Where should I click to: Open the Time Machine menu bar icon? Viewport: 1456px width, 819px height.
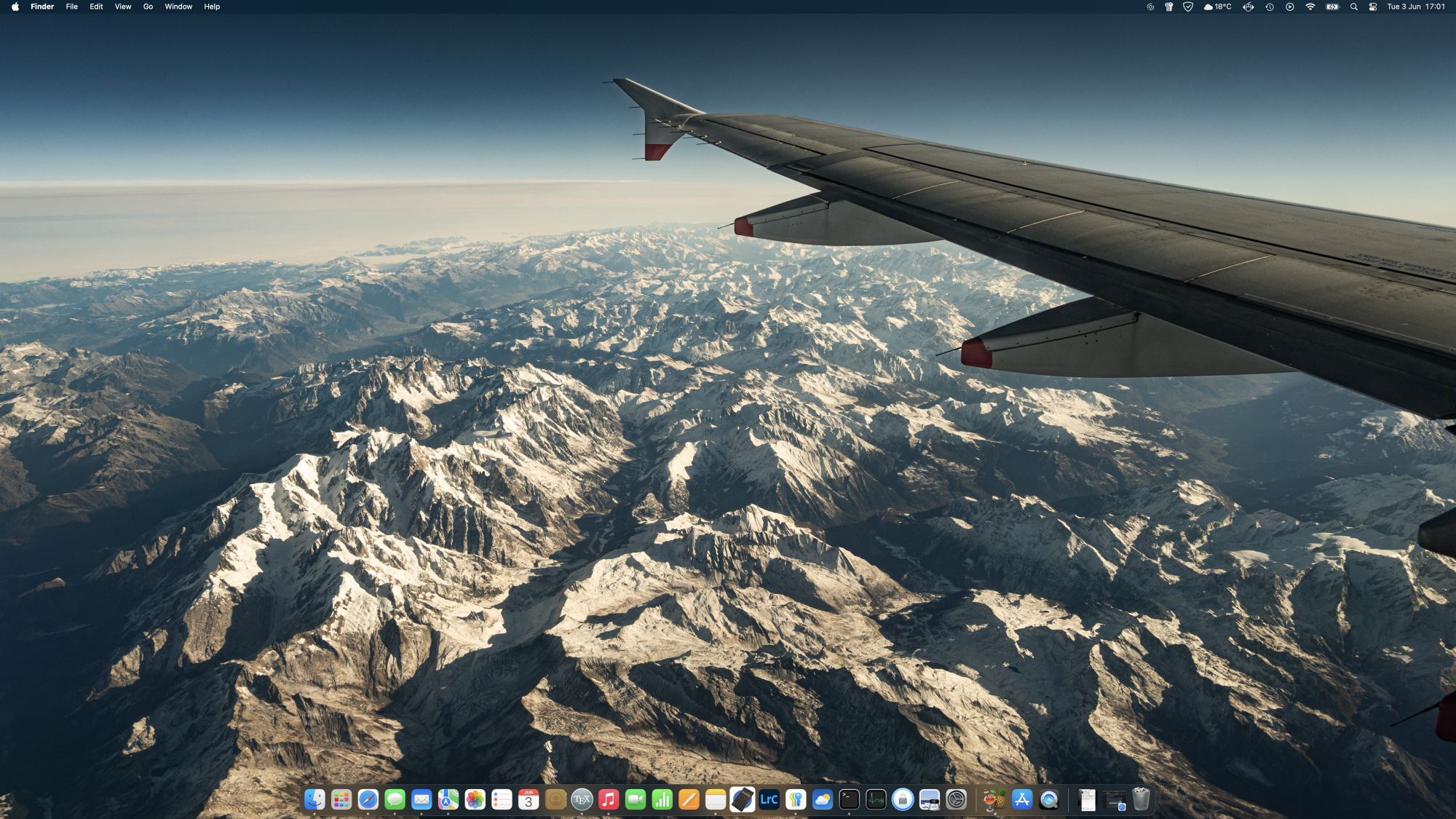point(1269,7)
